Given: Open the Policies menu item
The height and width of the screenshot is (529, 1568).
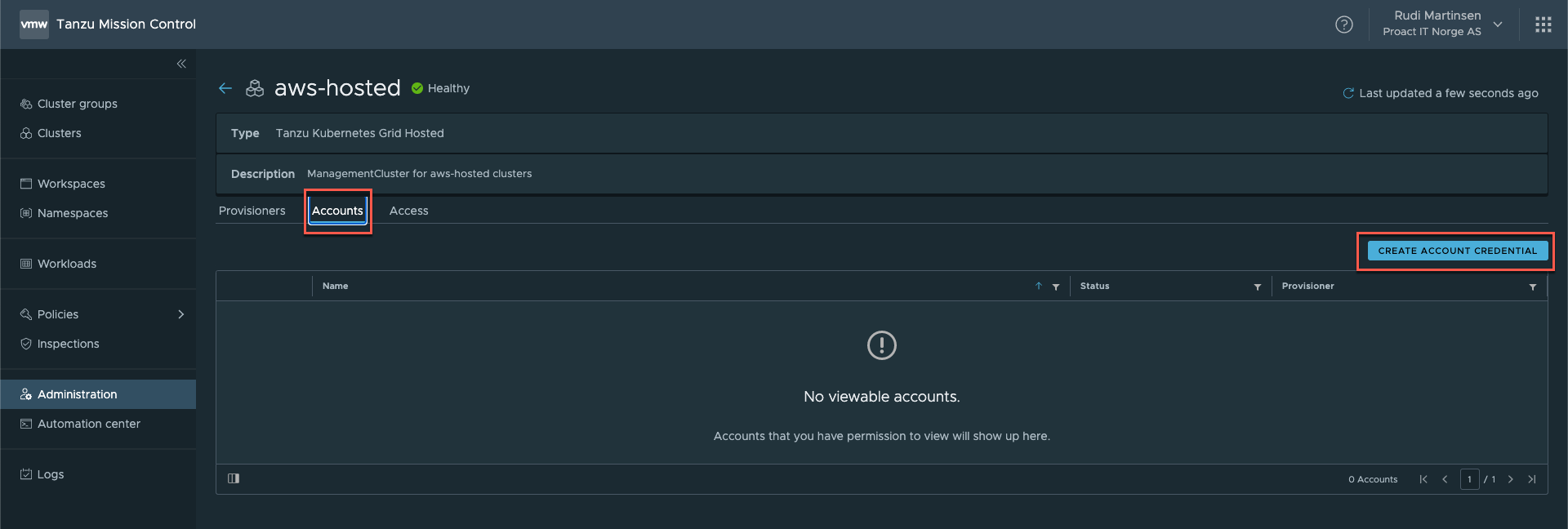Looking at the screenshot, I should click(x=58, y=314).
